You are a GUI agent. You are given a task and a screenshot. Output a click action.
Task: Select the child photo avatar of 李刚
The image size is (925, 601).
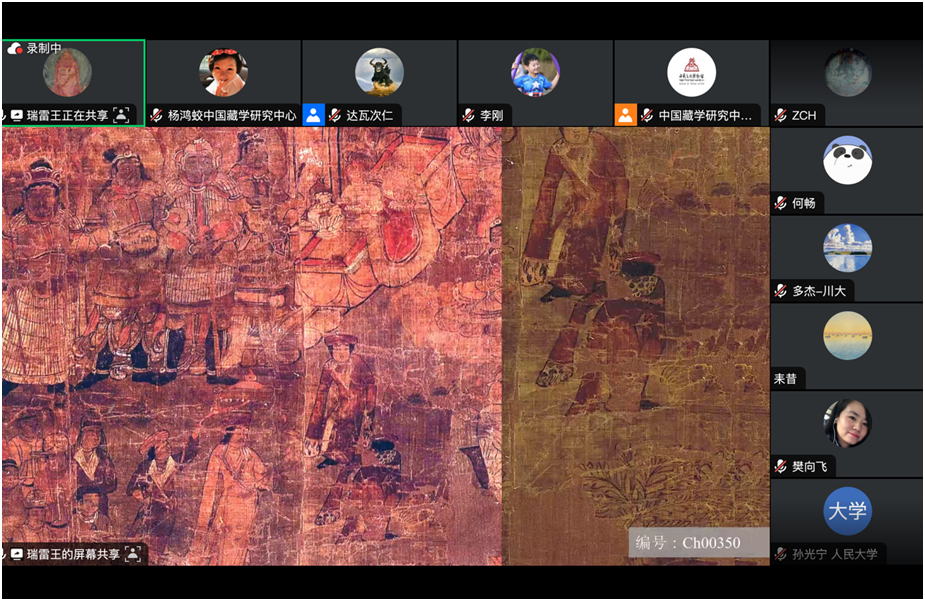coord(535,73)
